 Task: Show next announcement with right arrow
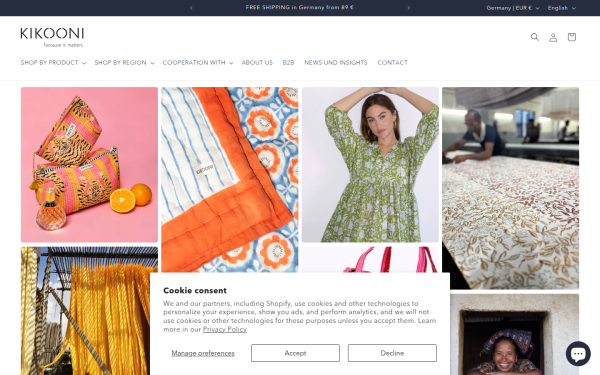pyautogui.click(x=409, y=8)
